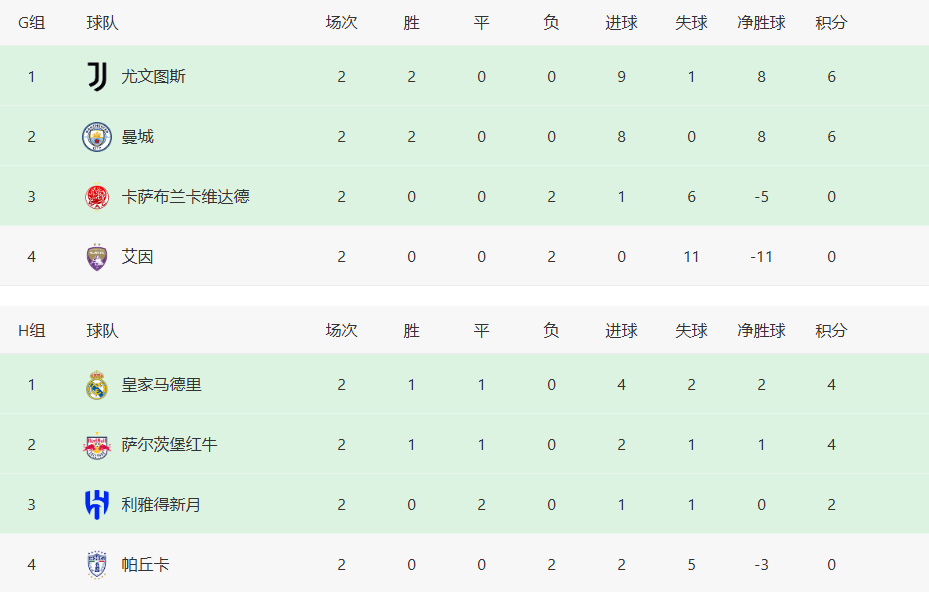
Task: Click the 艾因 team name
Action: pos(137,257)
